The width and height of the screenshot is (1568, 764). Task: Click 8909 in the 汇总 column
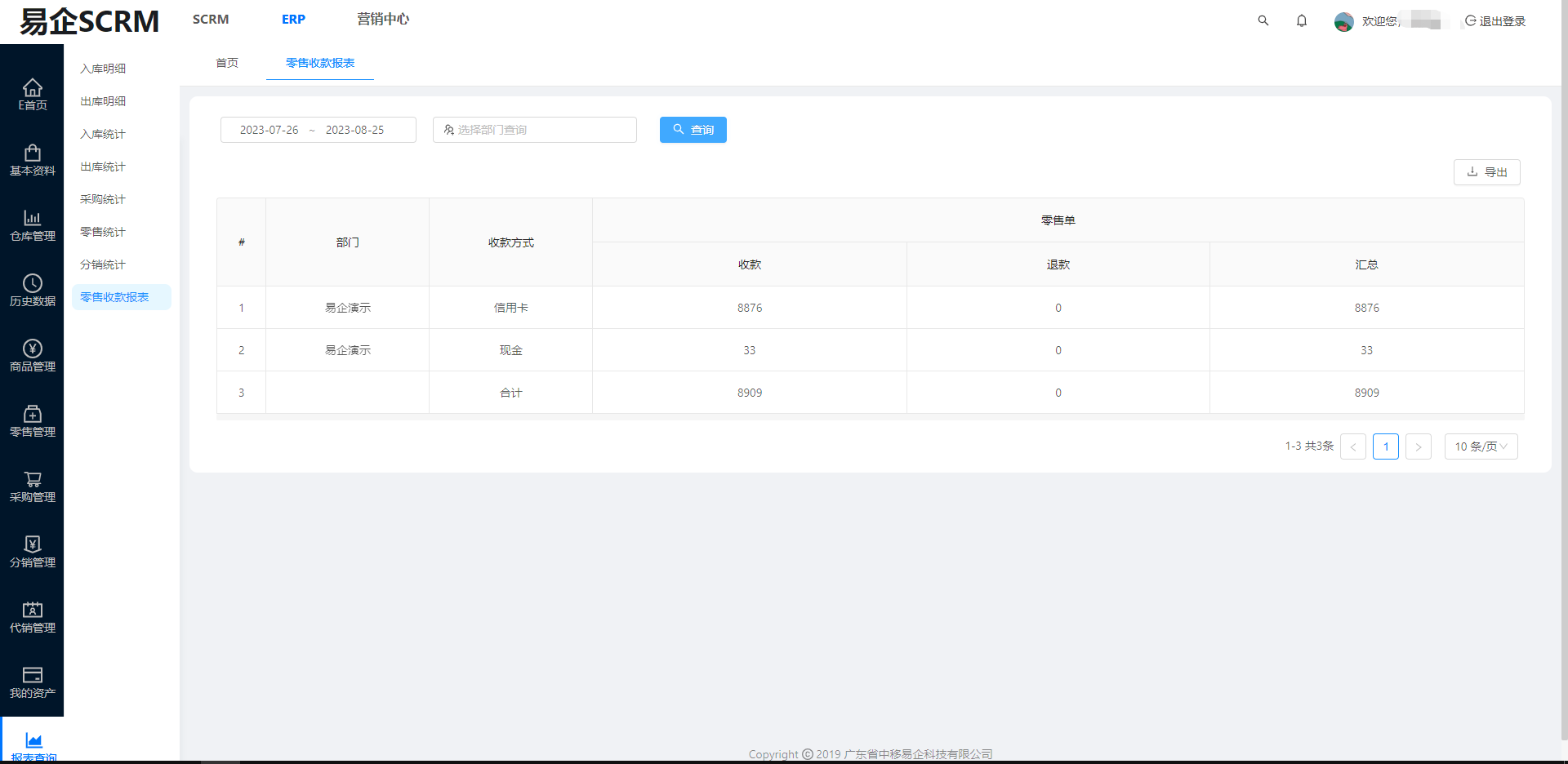(x=1367, y=393)
